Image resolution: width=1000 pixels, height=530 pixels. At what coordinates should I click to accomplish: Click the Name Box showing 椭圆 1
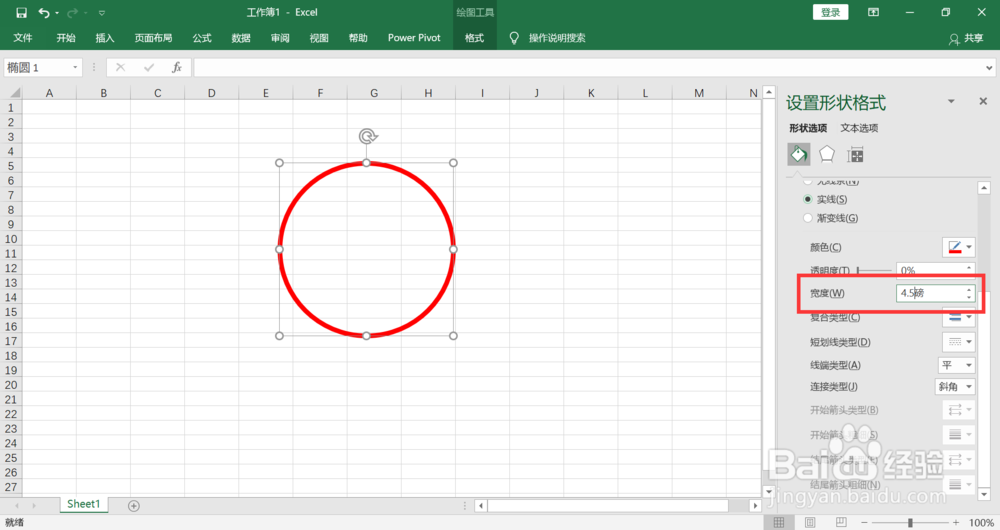[x=37, y=68]
